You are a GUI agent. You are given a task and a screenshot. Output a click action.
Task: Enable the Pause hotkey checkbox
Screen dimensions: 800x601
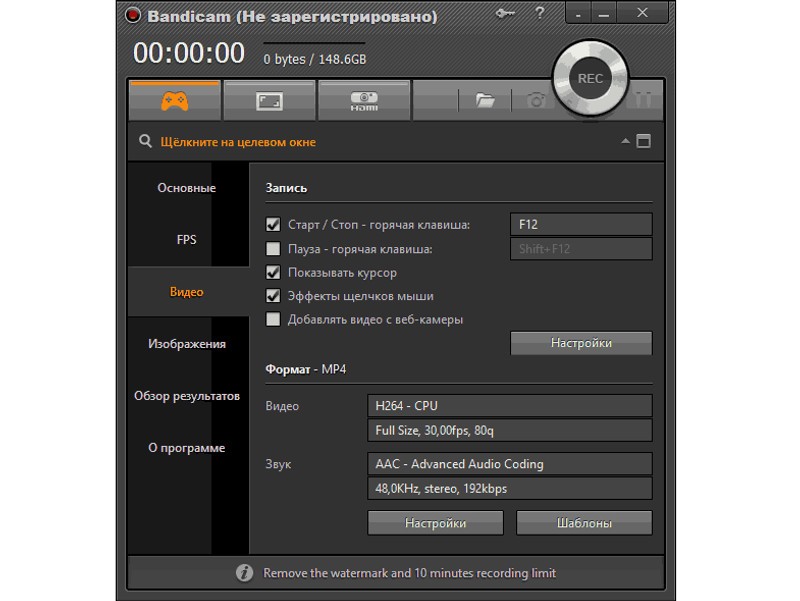pos(273,249)
